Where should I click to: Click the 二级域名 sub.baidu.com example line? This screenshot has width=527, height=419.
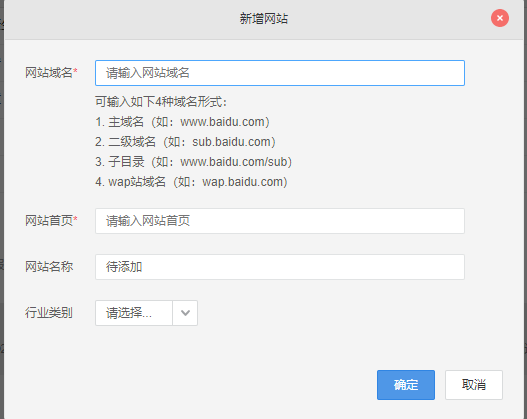[x=185, y=142]
